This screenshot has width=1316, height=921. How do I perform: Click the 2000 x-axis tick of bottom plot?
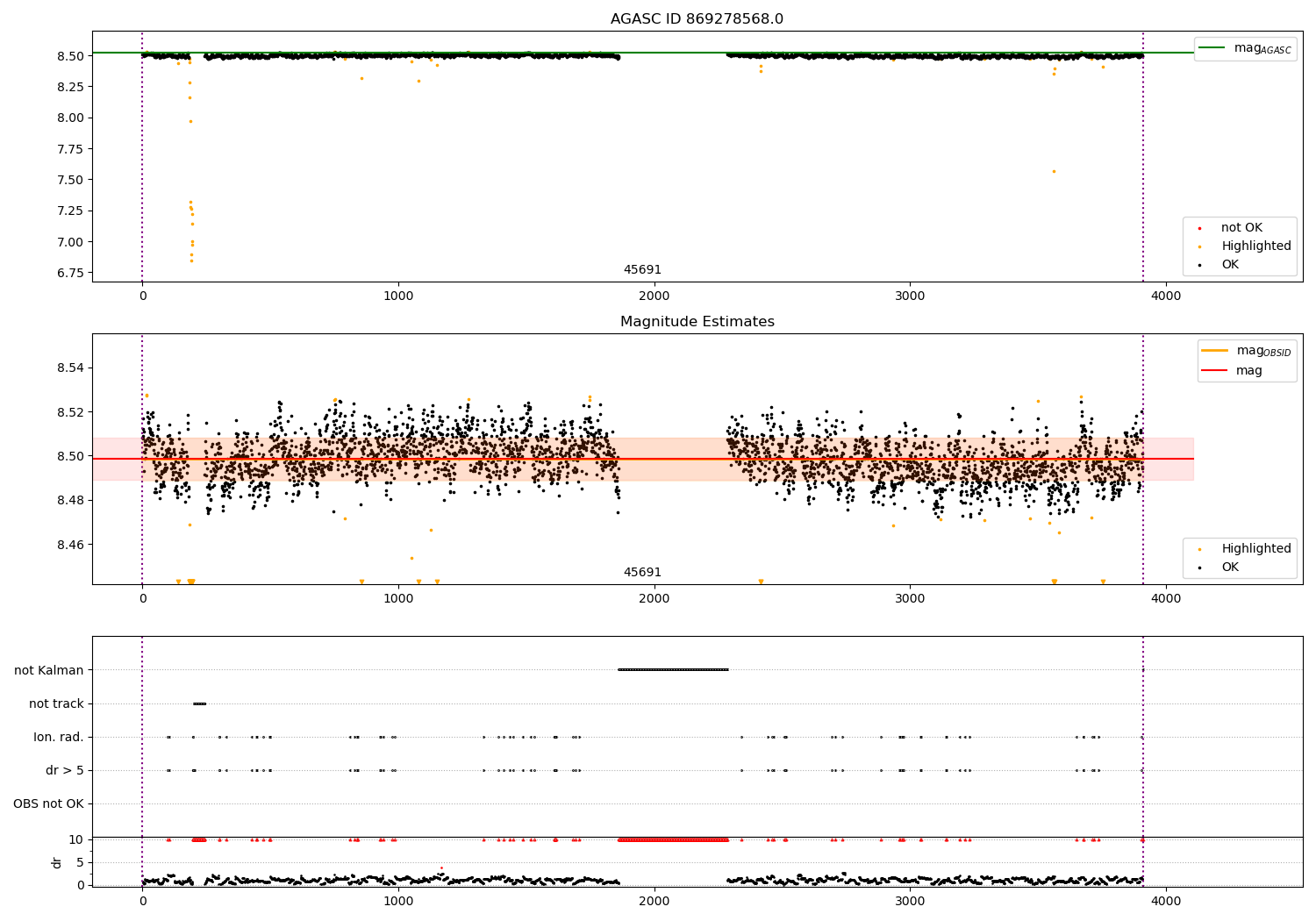click(654, 901)
